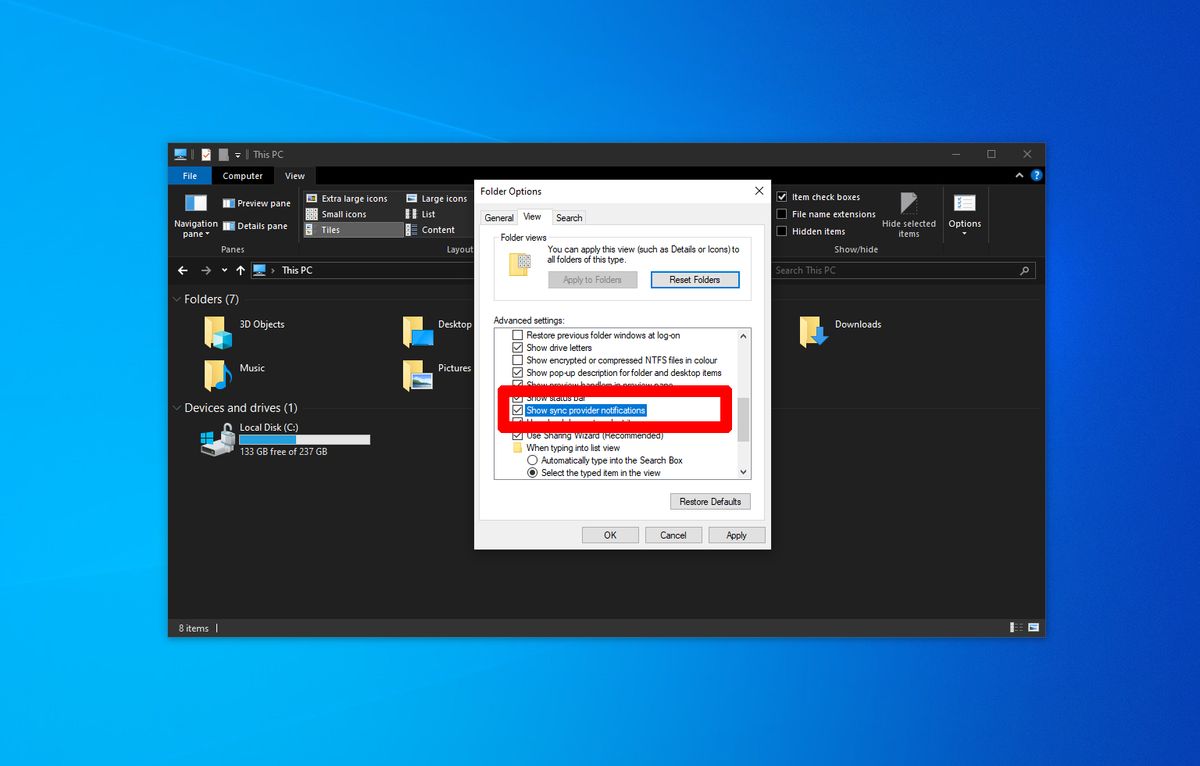Click Restore Defaults button

pos(710,502)
